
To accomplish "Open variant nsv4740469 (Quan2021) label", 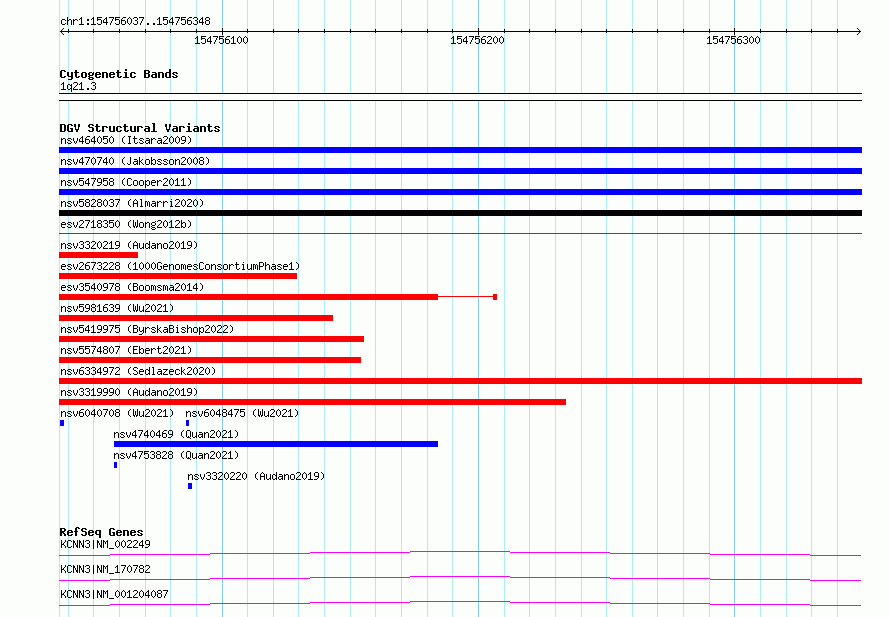I will click(x=176, y=434).
